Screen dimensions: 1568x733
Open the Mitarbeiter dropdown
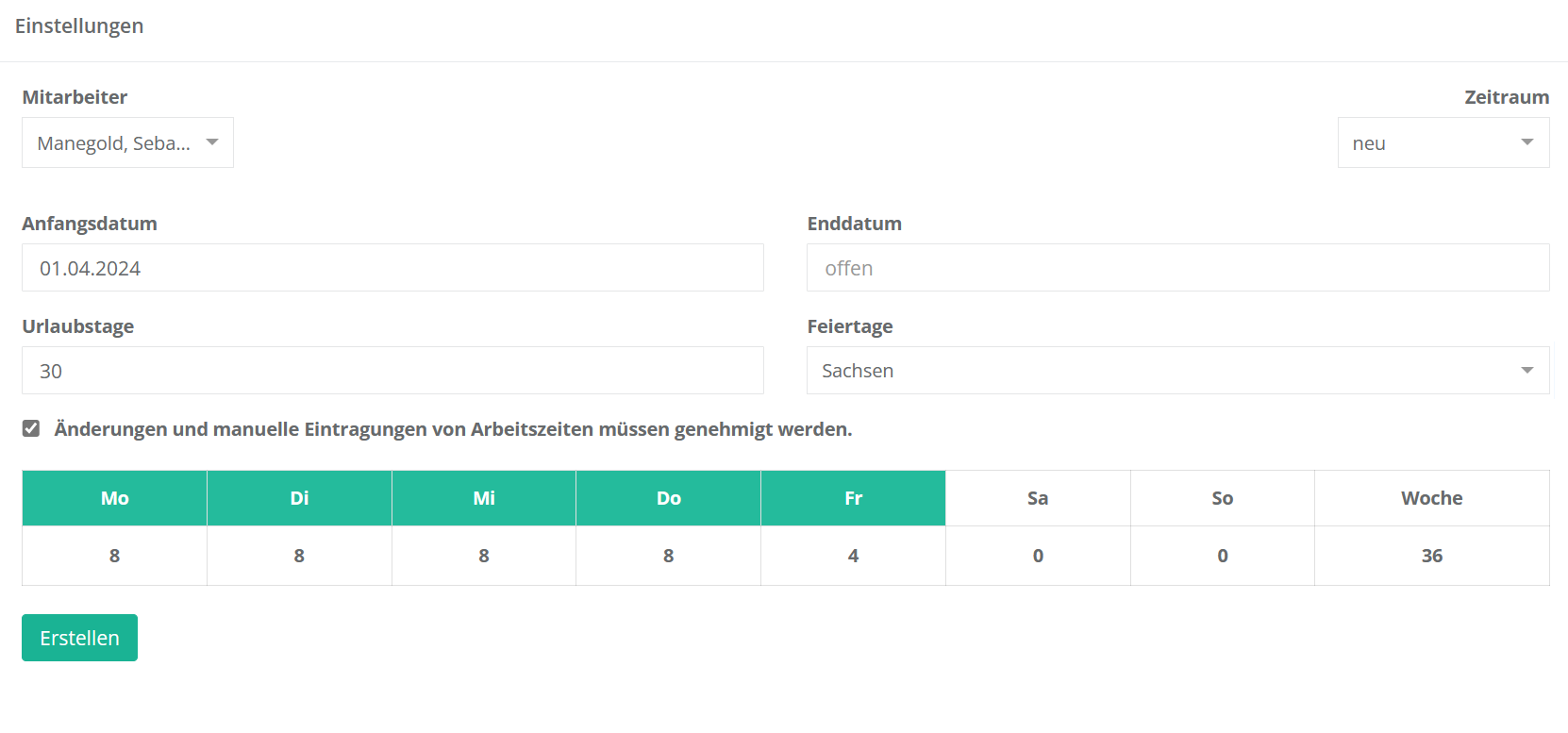tap(127, 142)
